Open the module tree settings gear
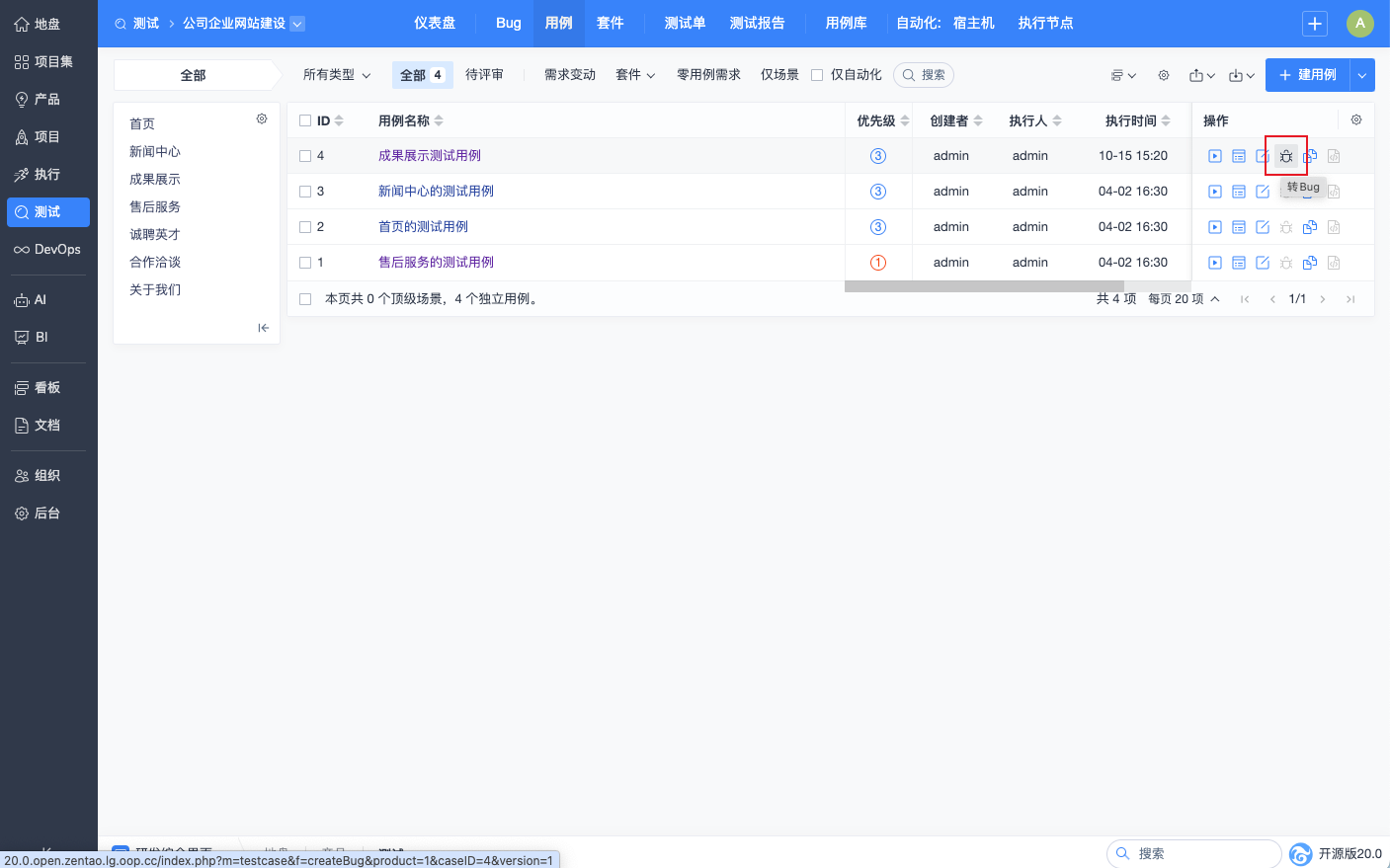1390x868 pixels. 262,118
